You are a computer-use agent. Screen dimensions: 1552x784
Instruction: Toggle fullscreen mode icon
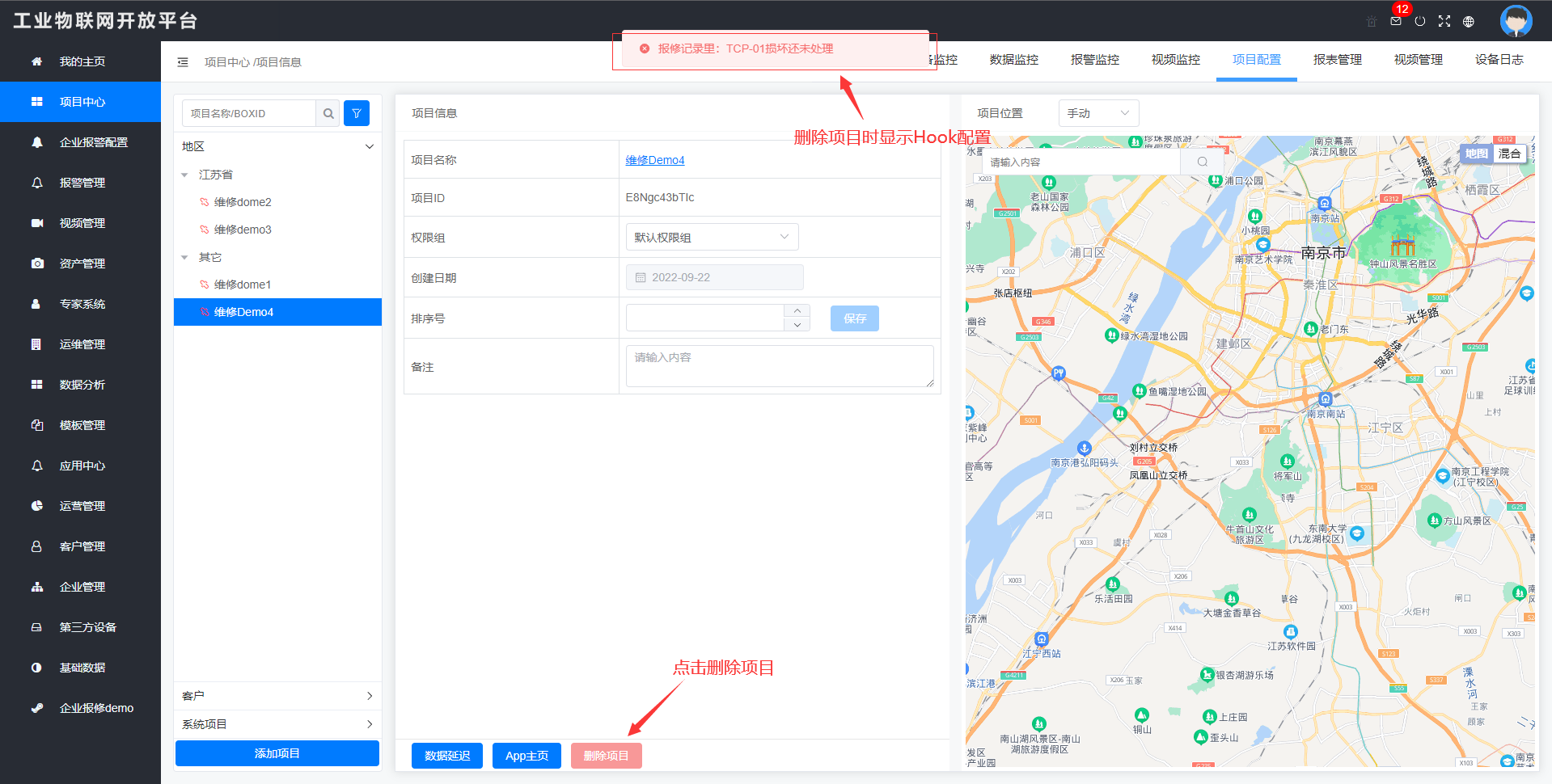[x=1444, y=22]
